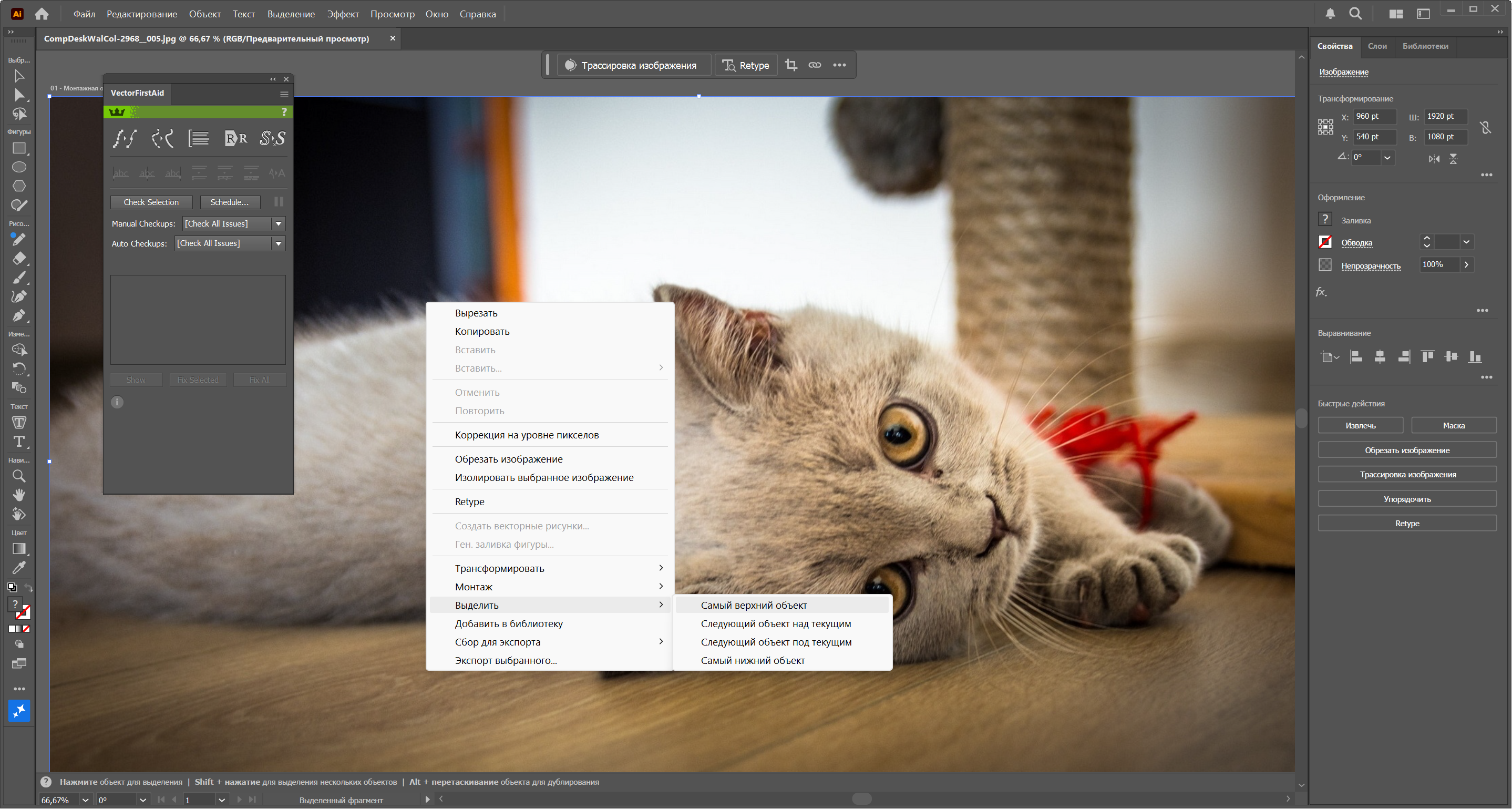Expand the rotation angle dropdown in Properties
The width and height of the screenshot is (1512, 809).
point(1387,157)
